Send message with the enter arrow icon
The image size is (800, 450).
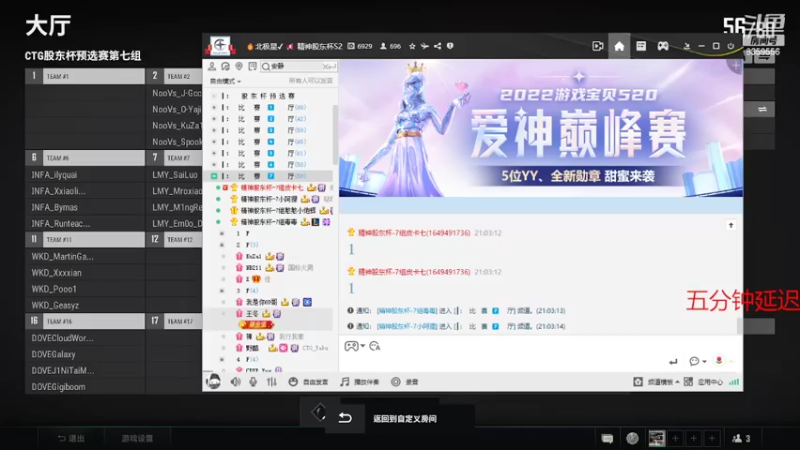[673, 362]
